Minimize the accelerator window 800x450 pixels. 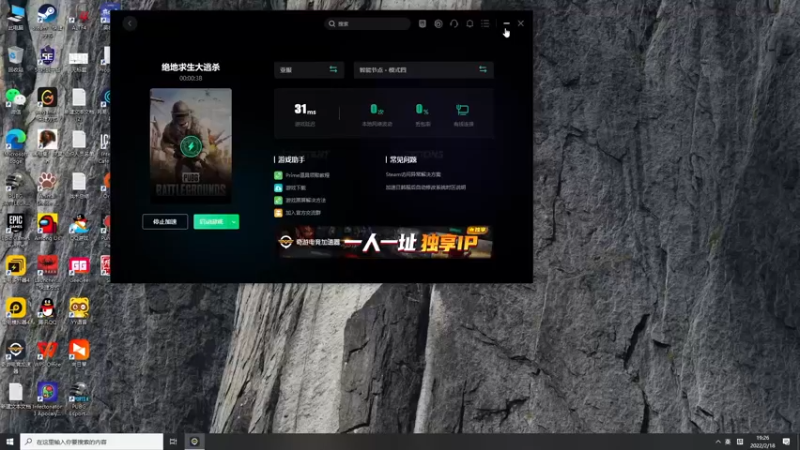tap(506, 23)
